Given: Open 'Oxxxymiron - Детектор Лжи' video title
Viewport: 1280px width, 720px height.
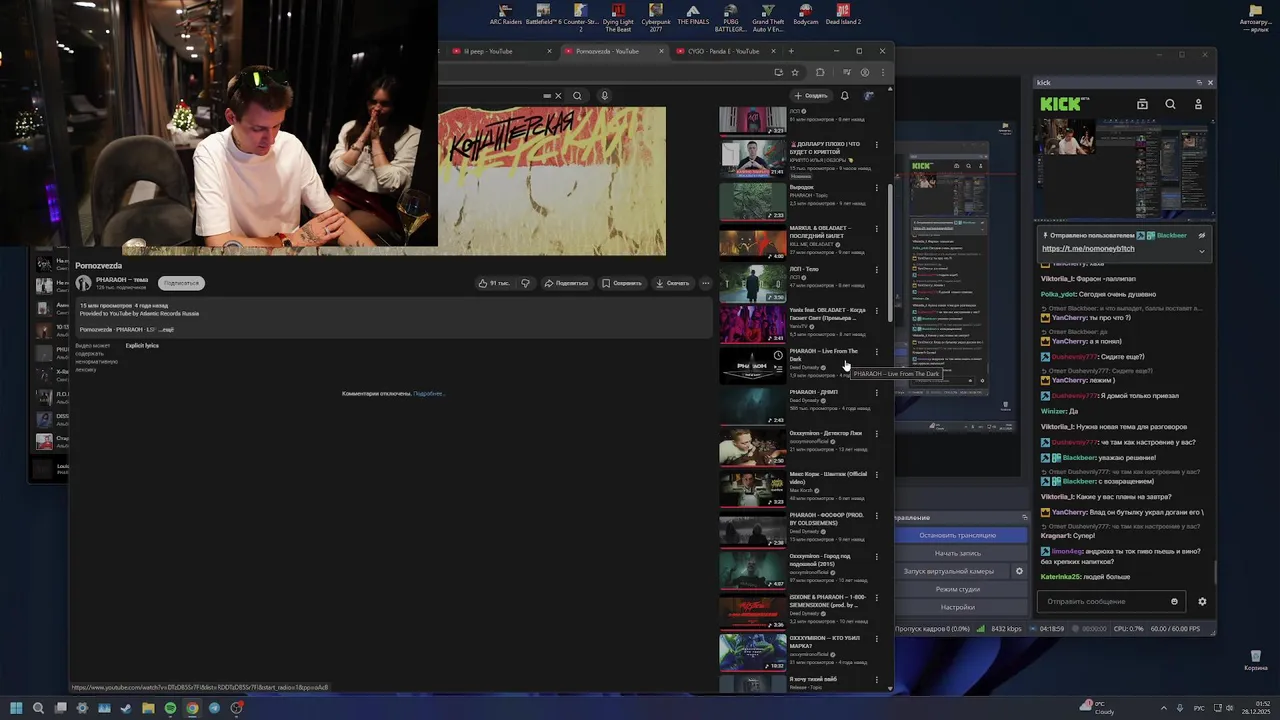Looking at the screenshot, I should pyautogui.click(x=825, y=433).
